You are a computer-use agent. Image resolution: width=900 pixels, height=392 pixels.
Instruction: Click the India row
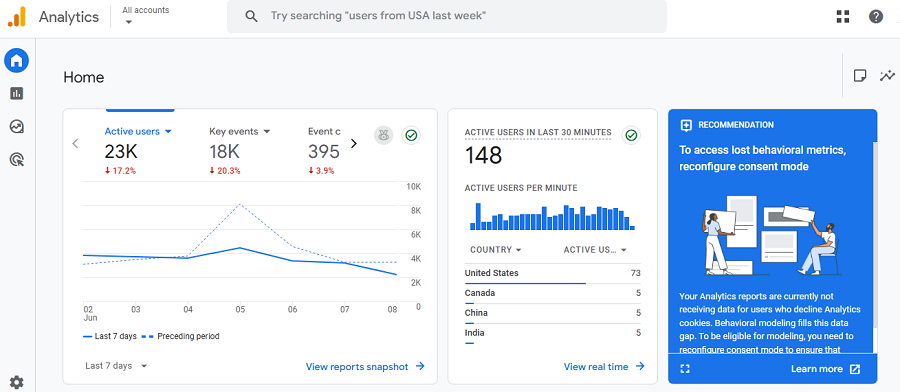pos(553,335)
